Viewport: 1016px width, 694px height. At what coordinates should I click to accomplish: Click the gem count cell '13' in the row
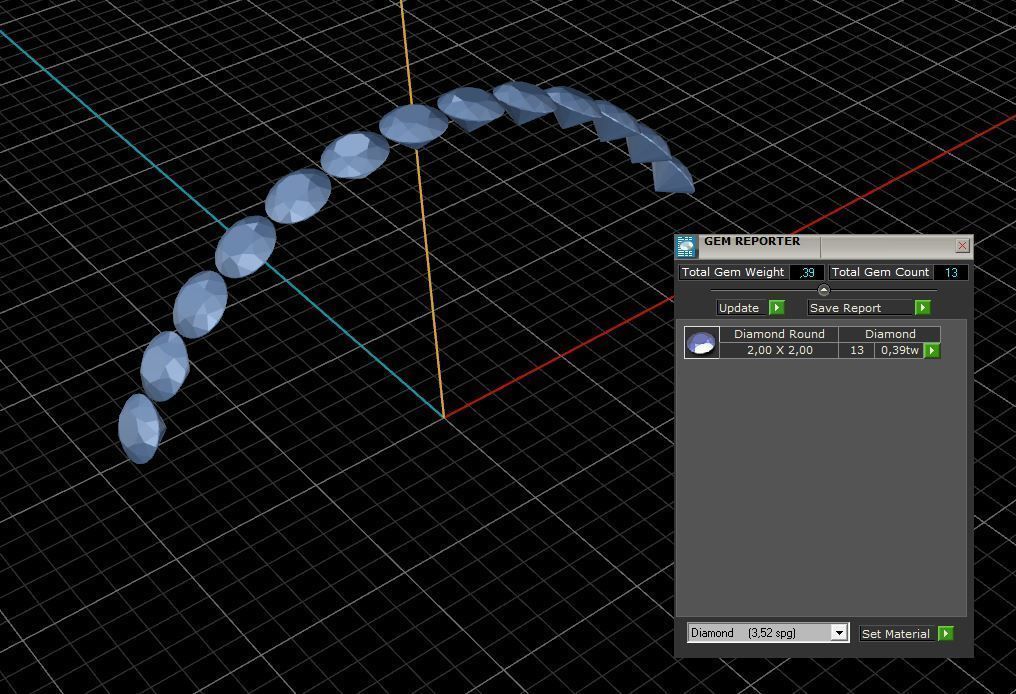(x=857, y=351)
